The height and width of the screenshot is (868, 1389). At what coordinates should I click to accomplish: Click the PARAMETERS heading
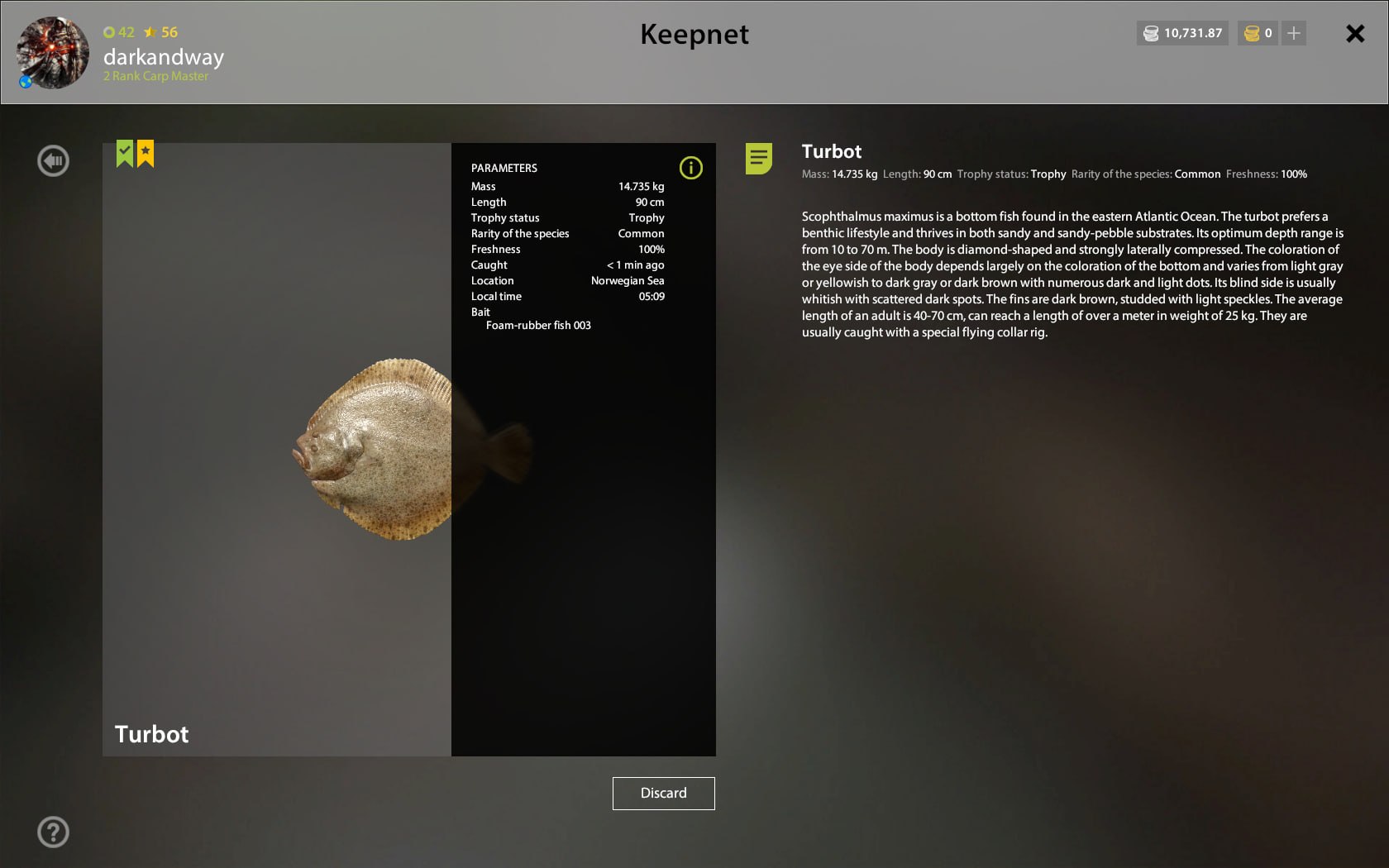504,168
